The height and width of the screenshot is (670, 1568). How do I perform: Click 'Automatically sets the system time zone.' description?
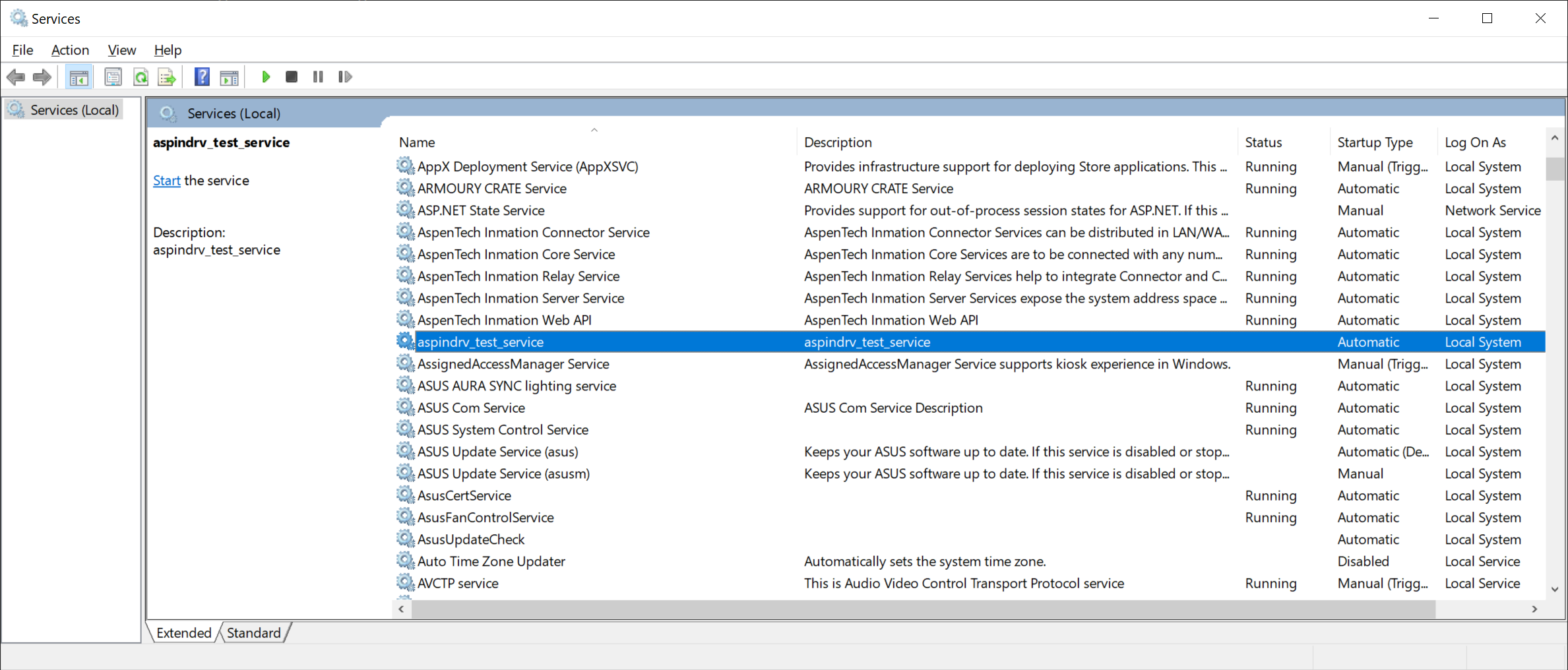pos(925,561)
